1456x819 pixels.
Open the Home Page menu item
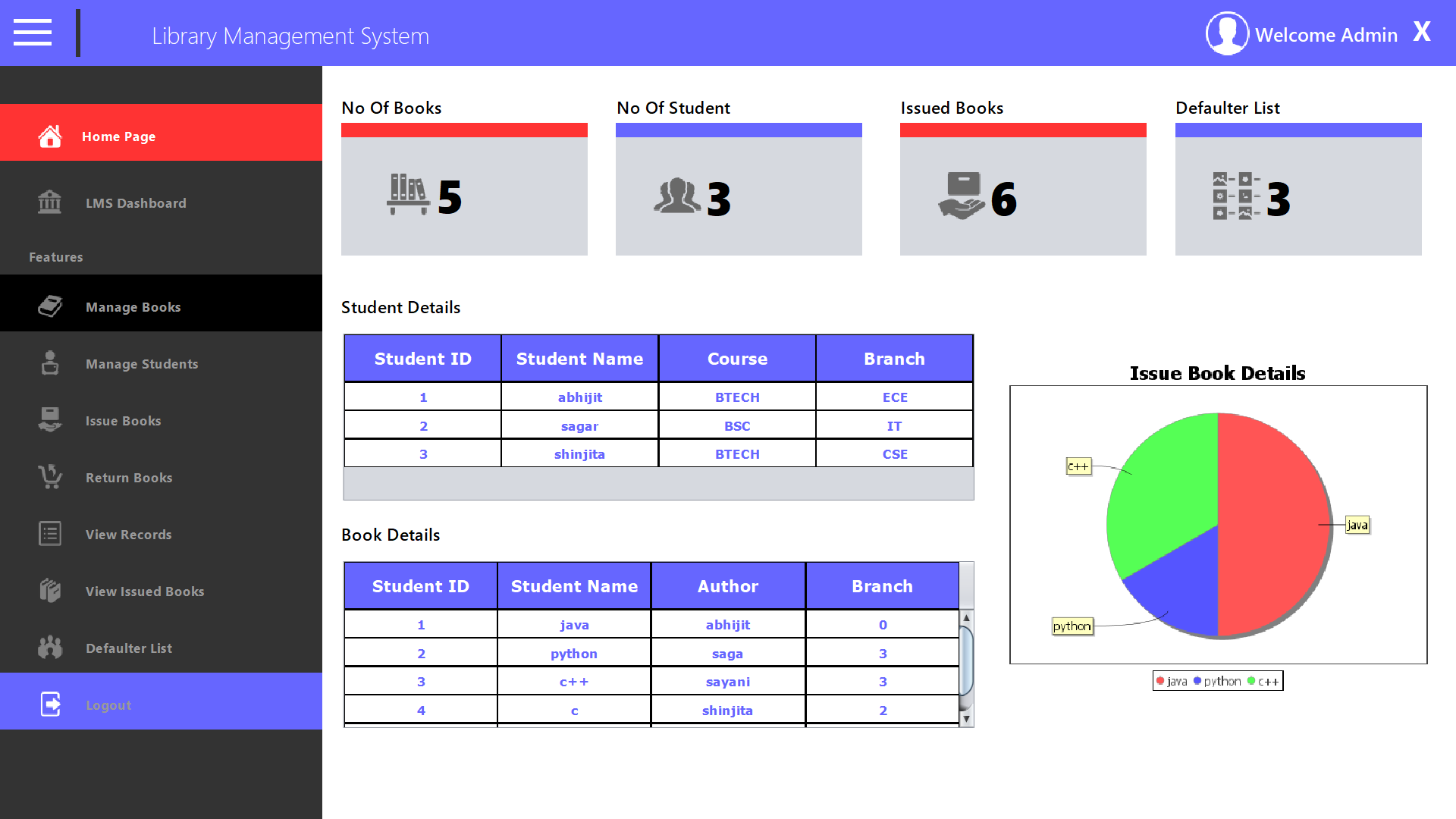[161, 133]
